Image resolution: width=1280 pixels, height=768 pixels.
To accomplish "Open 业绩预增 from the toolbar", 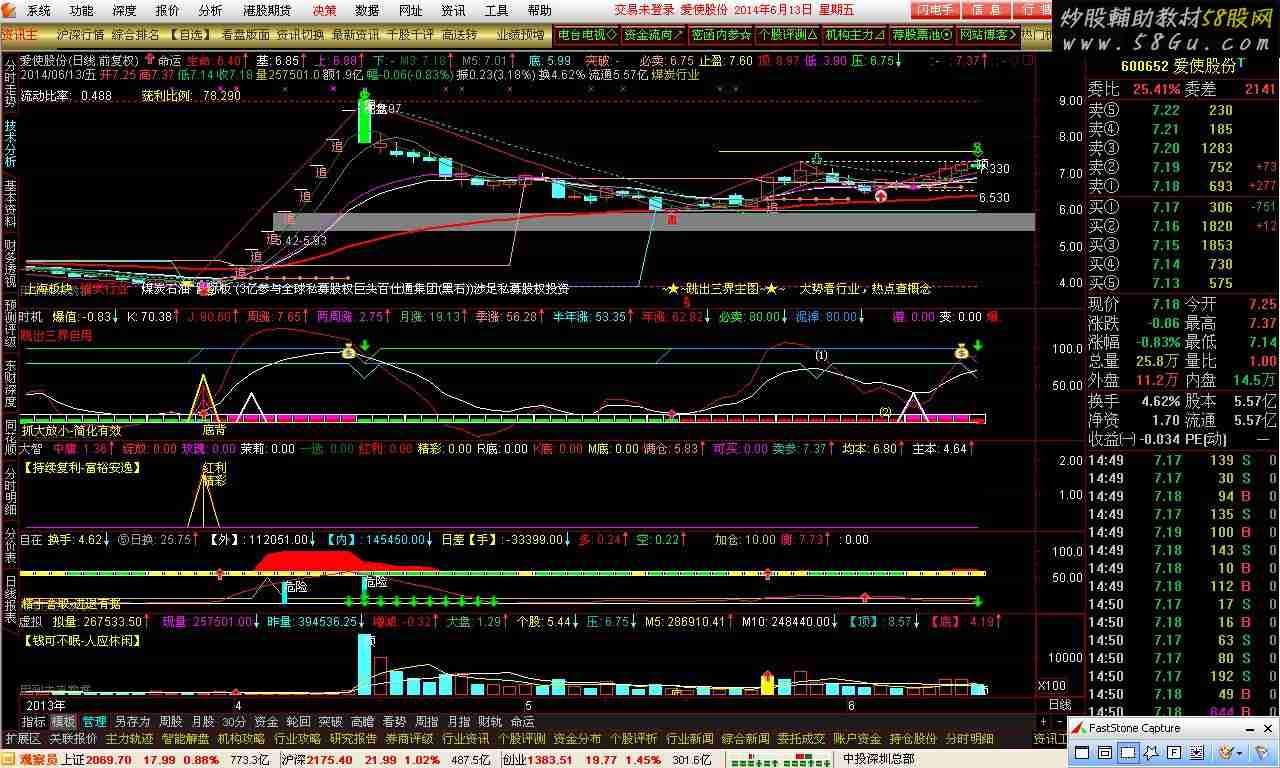I will 521,34.
